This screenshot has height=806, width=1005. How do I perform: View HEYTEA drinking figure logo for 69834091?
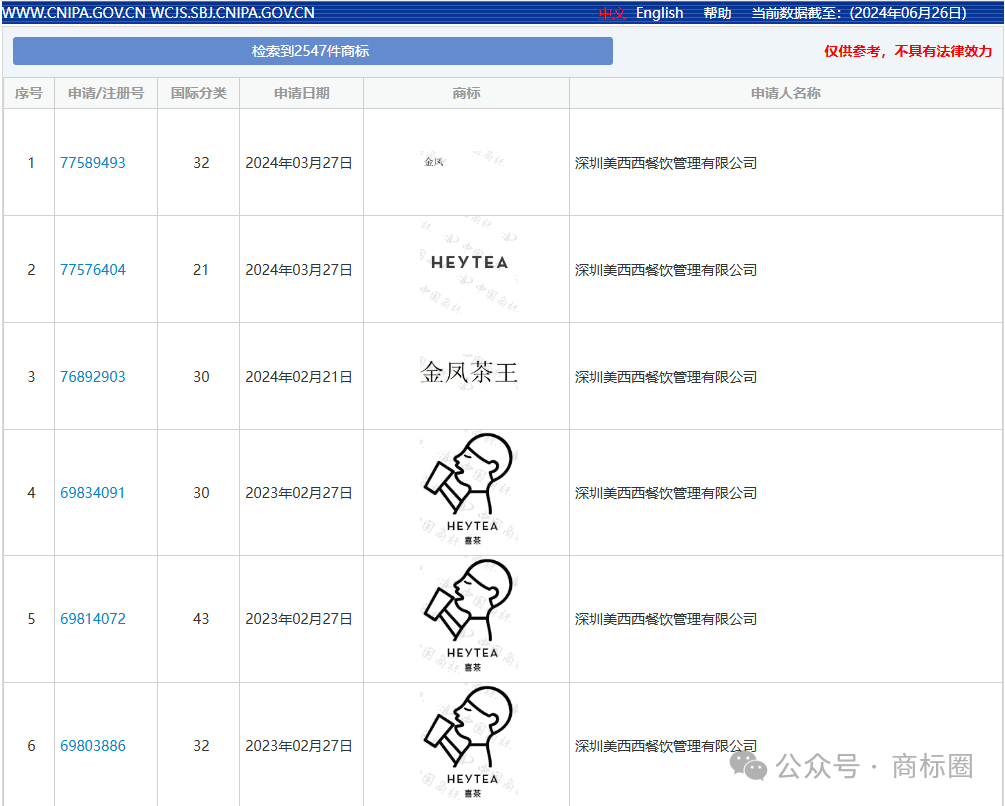point(469,490)
